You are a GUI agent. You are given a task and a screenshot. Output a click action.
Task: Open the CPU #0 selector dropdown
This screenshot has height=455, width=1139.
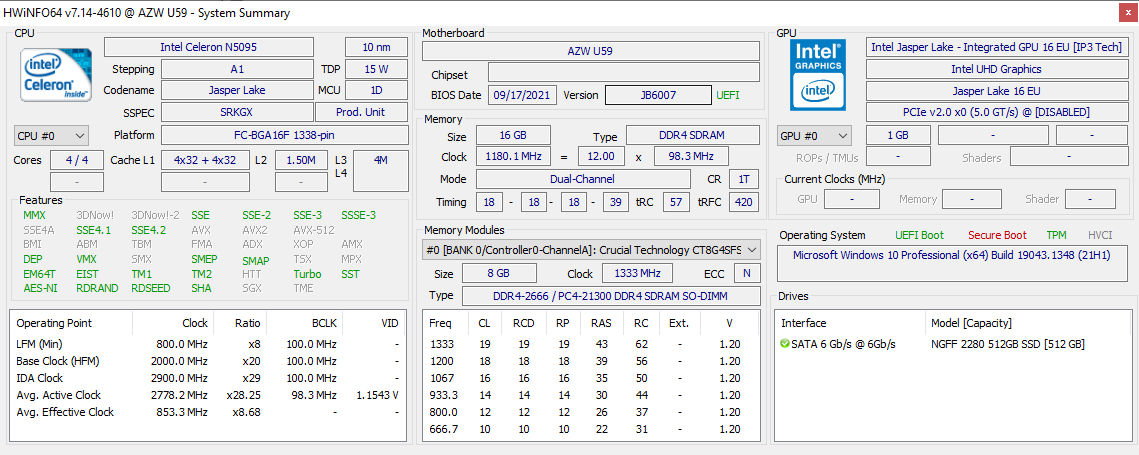click(52, 135)
